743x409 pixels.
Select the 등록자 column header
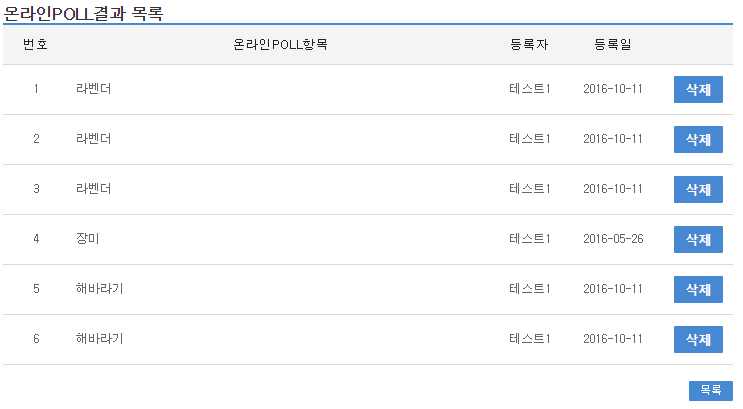(x=529, y=44)
